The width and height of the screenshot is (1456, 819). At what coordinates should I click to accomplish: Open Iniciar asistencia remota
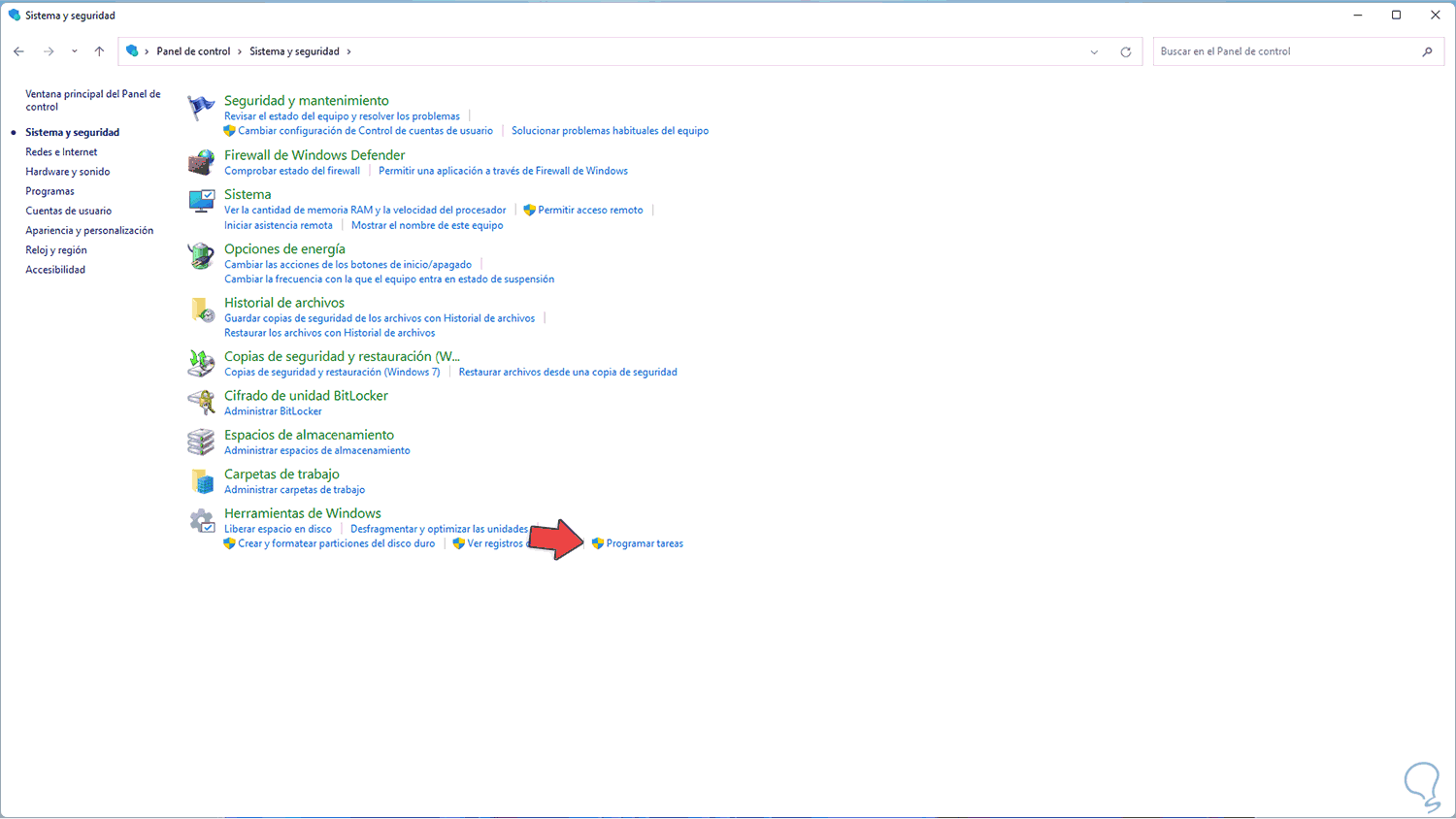[x=279, y=225]
